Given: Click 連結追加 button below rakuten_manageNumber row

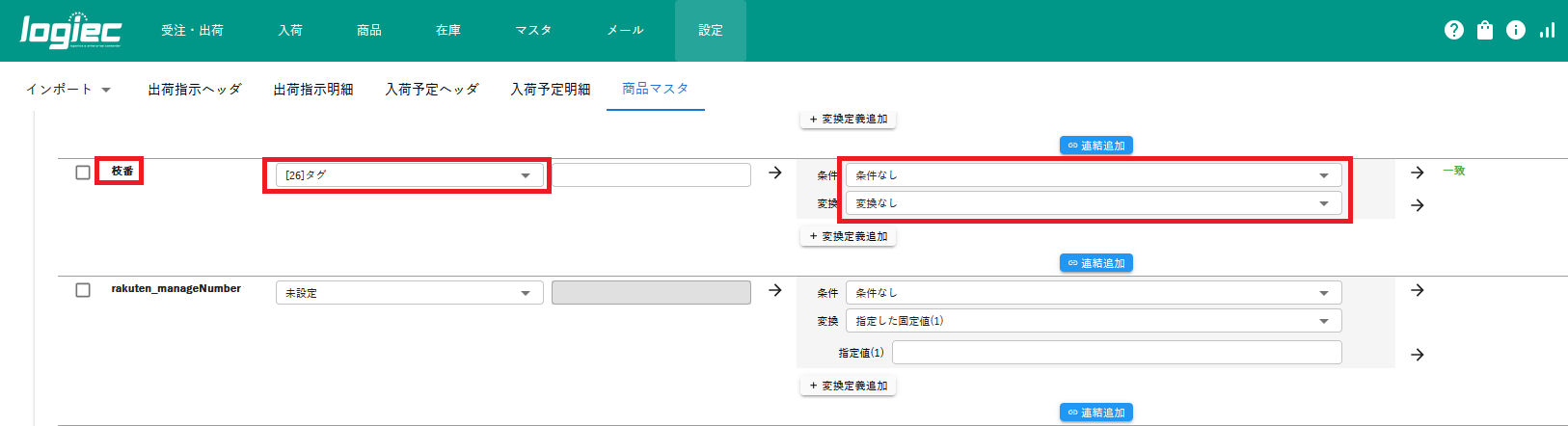Looking at the screenshot, I should click(x=1095, y=413).
